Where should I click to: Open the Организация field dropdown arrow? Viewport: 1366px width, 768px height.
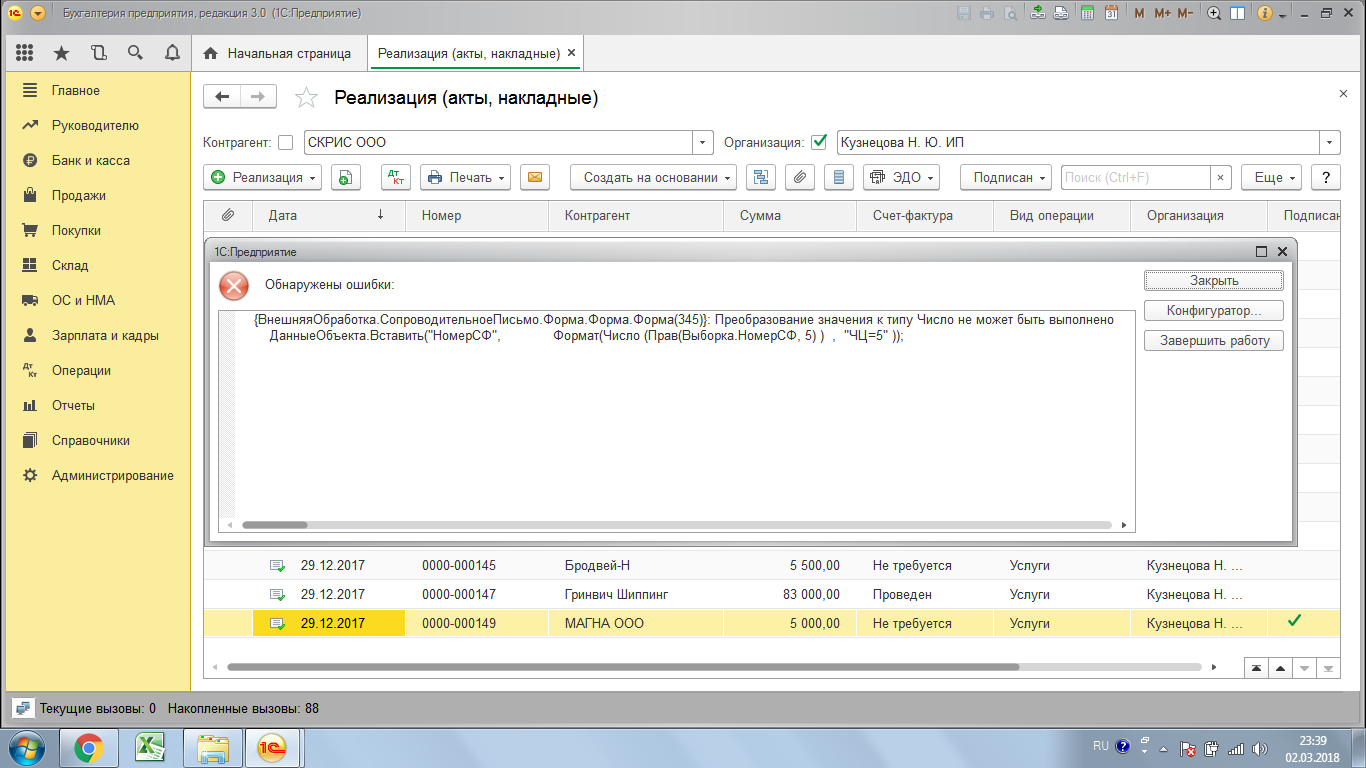[x=1330, y=143]
